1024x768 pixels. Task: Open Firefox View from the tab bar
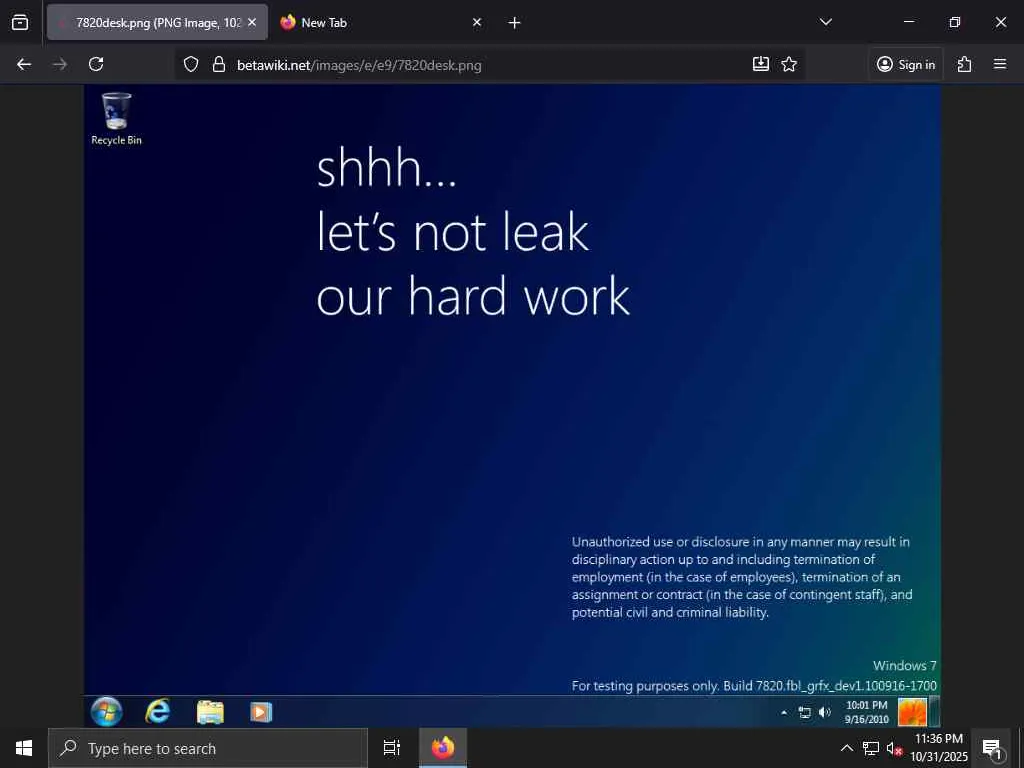20,22
